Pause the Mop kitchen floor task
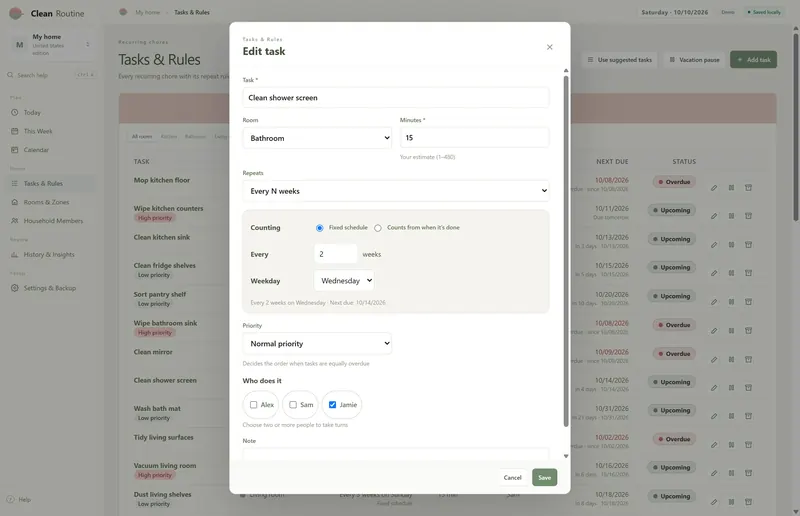The height and width of the screenshot is (516, 800). [731, 188]
